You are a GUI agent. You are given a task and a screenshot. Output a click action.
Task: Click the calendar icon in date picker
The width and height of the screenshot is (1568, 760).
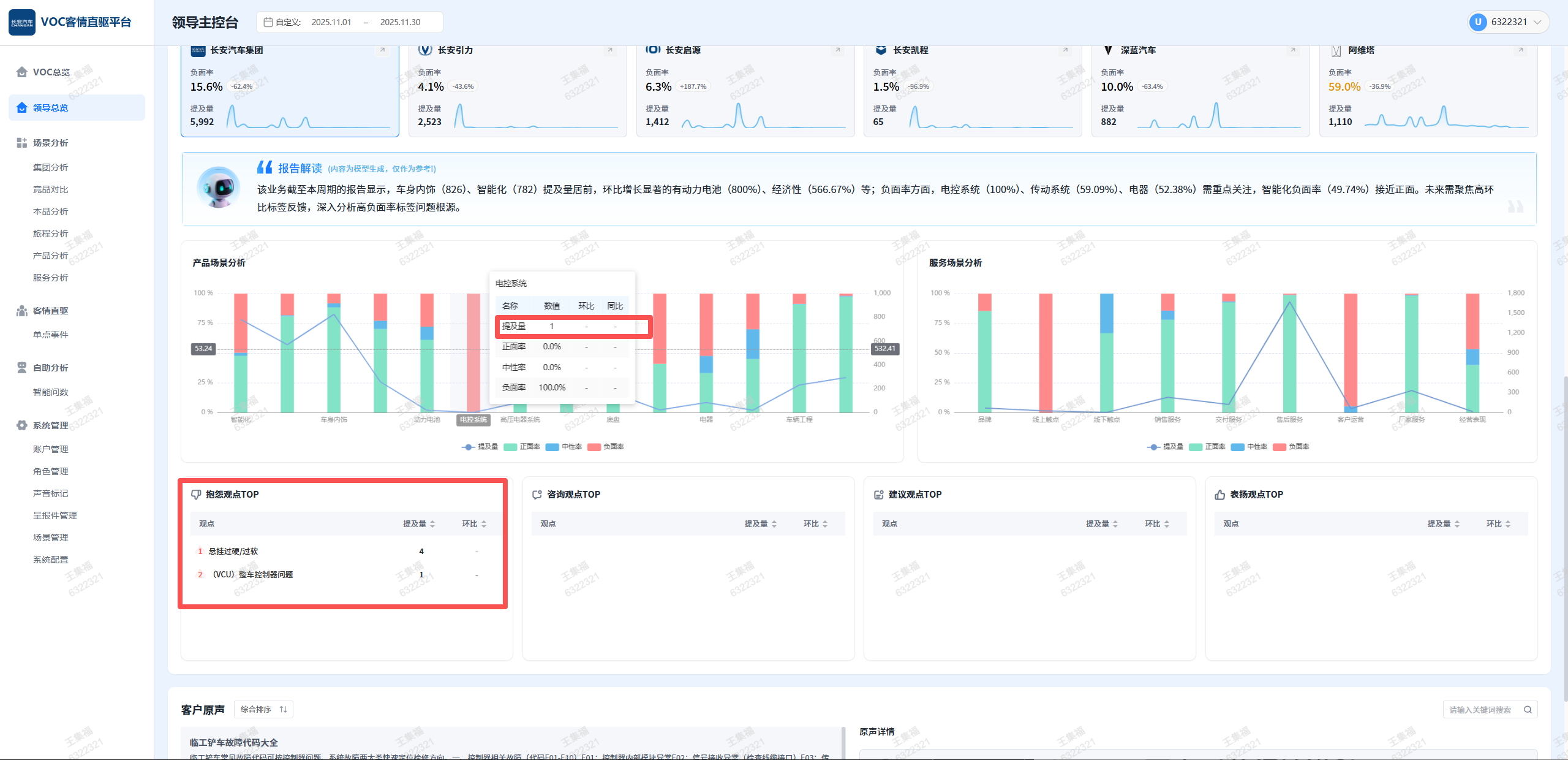click(268, 22)
